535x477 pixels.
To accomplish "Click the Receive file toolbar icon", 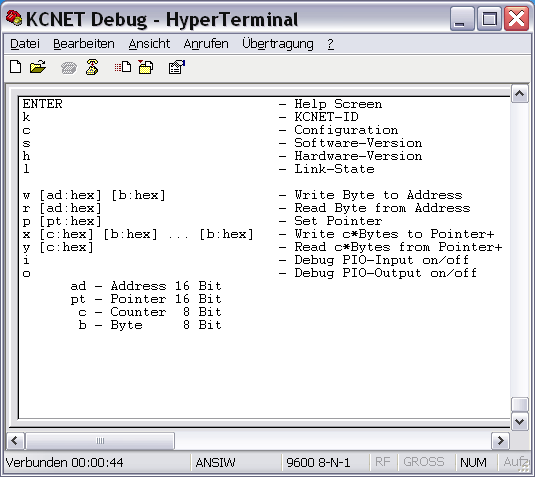I will click(146, 67).
